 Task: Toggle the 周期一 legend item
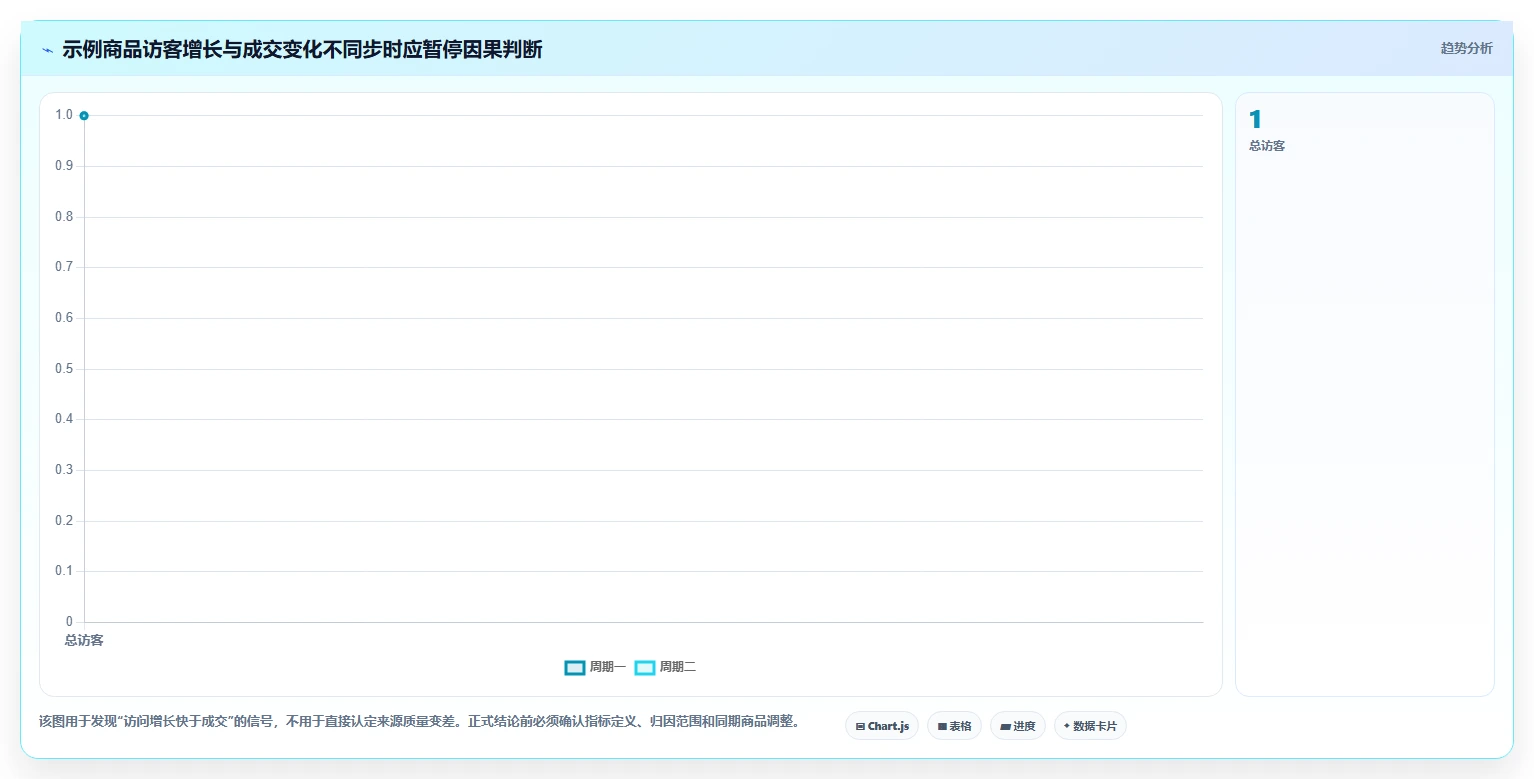595,667
